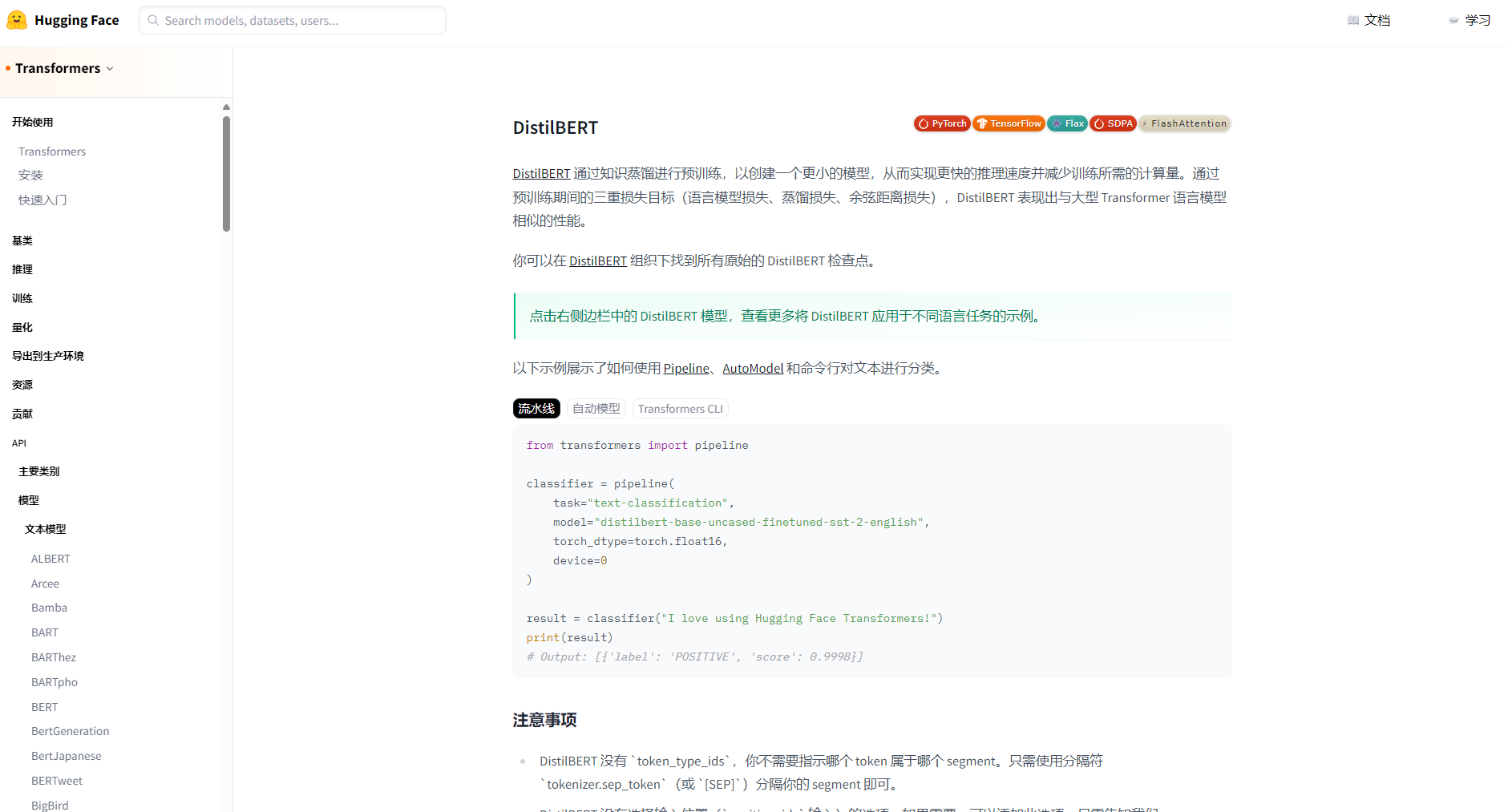Expand the 推理 sidebar section
Image resolution: width=1508 pixels, height=812 pixels.
tap(22, 269)
